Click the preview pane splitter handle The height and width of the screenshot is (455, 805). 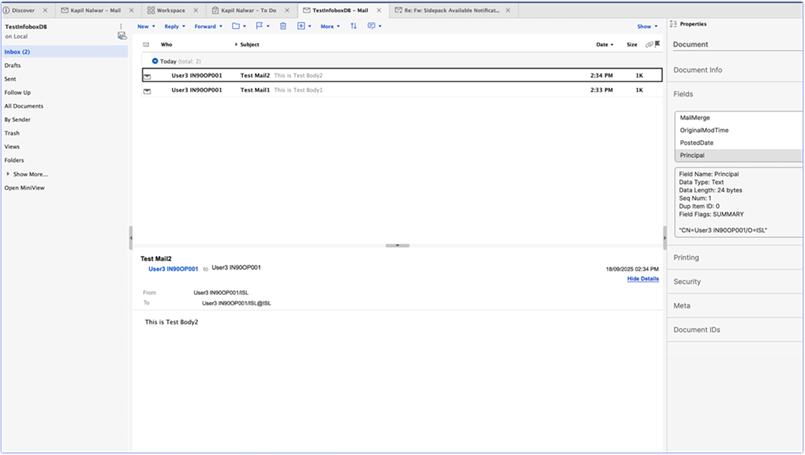tap(397, 245)
